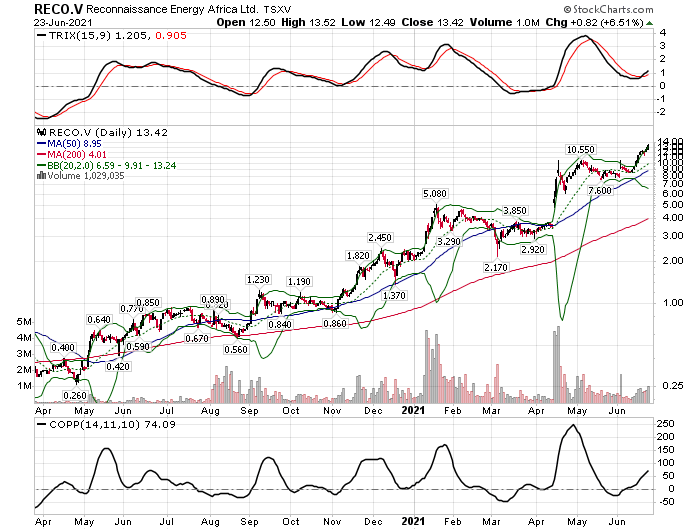Click the TSXV exchange label

278,9
